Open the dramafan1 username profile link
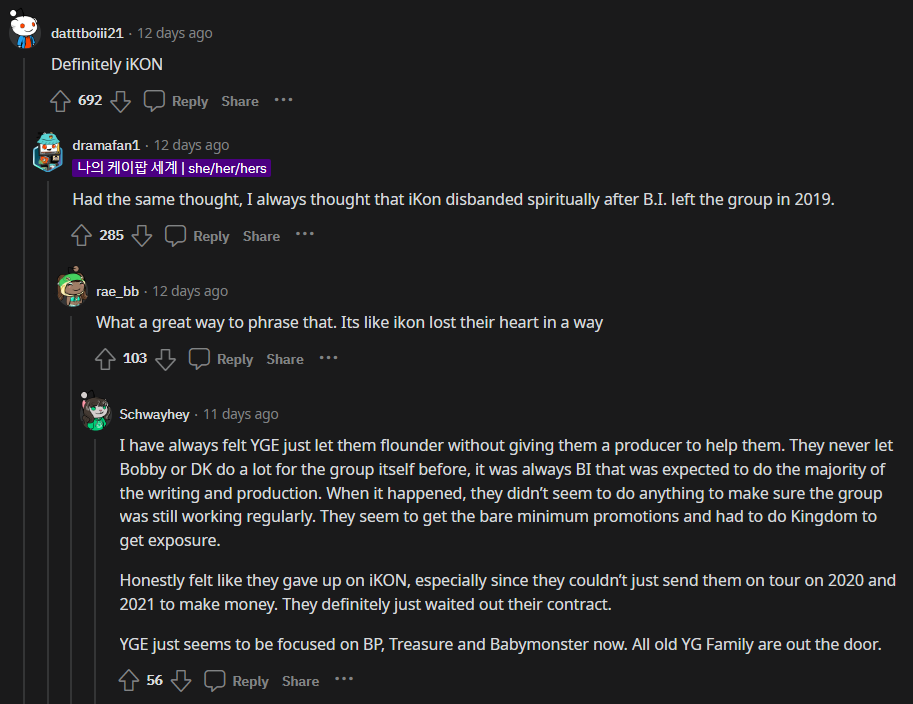This screenshot has width=913, height=704. click(x=108, y=145)
